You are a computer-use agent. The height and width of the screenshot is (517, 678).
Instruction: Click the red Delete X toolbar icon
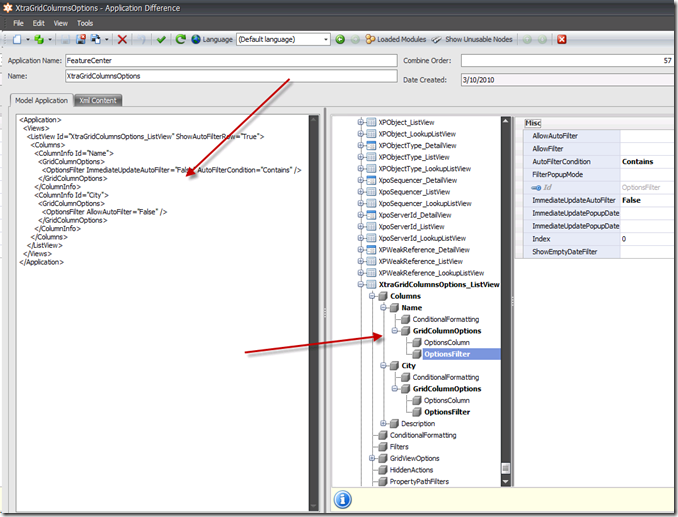tap(122, 39)
